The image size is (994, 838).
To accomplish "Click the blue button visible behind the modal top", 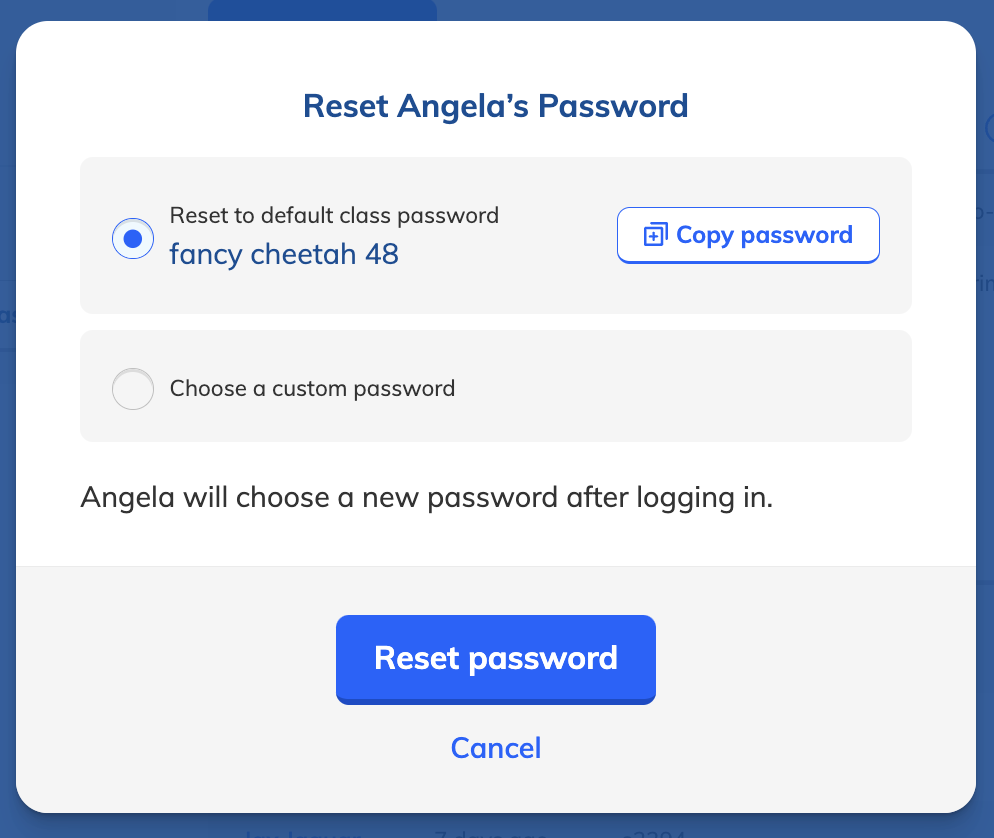I will [321, 10].
